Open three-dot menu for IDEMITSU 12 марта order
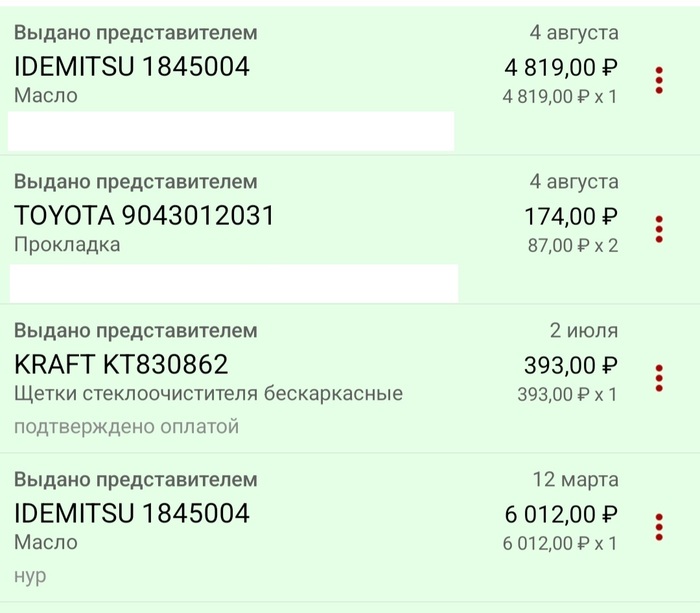The width and height of the screenshot is (700, 613). tap(659, 526)
